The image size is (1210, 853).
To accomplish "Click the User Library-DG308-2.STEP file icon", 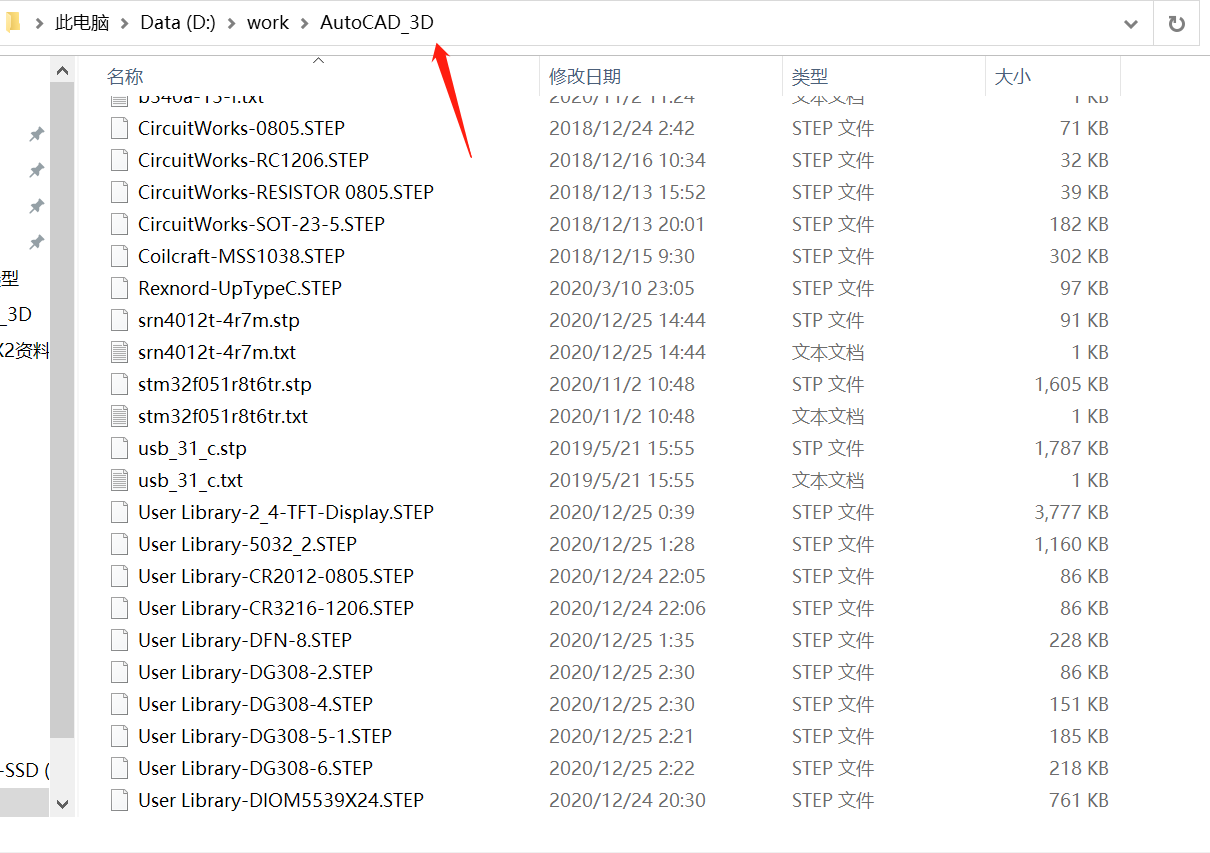I will tap(120, 672).
